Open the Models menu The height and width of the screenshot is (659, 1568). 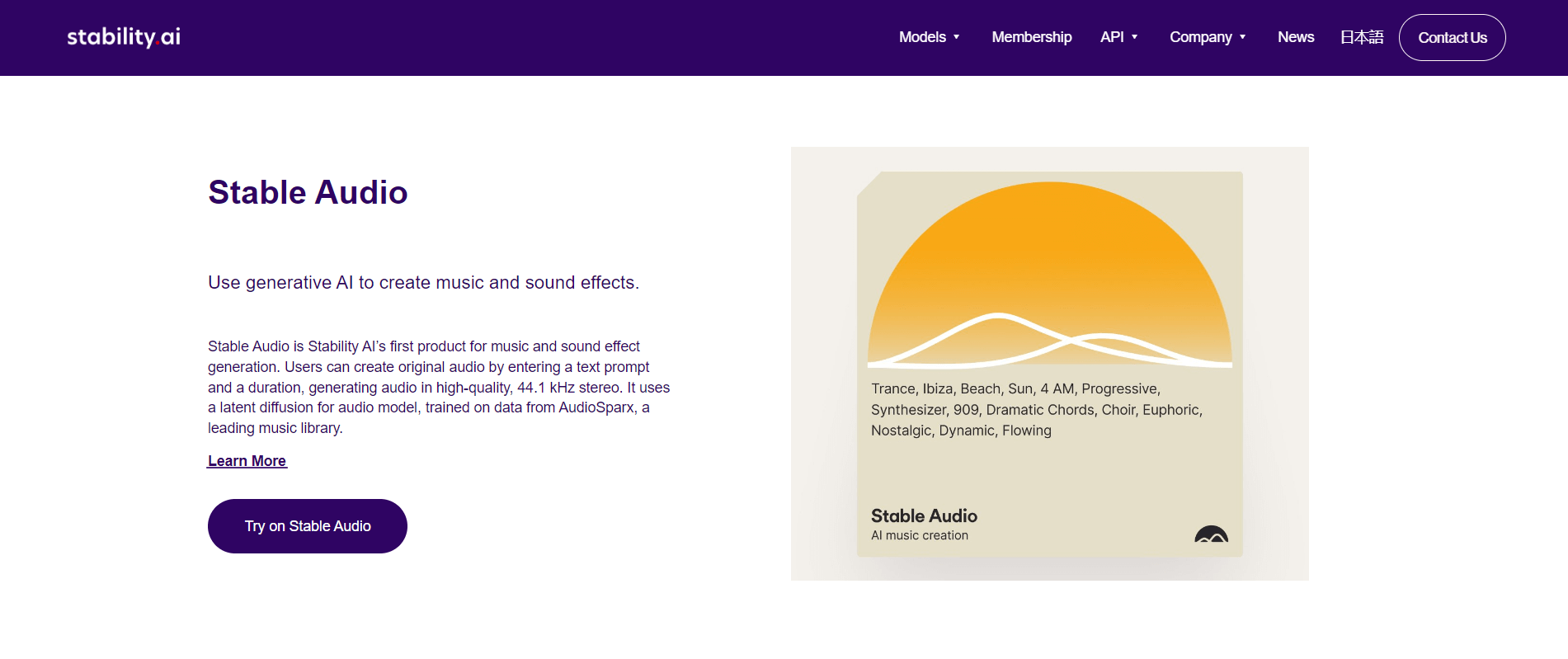(x=922, y=37)
